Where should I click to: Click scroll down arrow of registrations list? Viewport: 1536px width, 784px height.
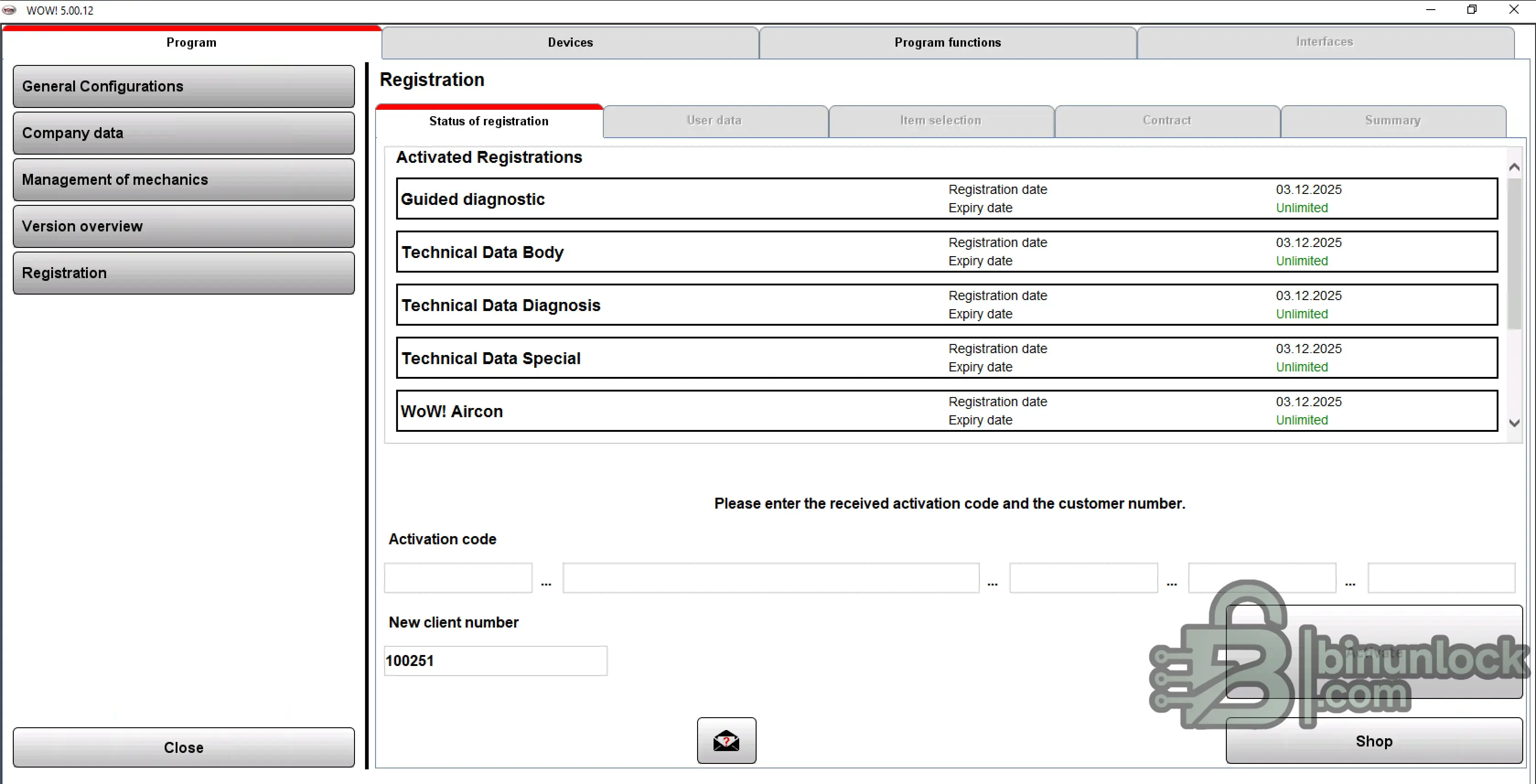(x=1514, y=423)
